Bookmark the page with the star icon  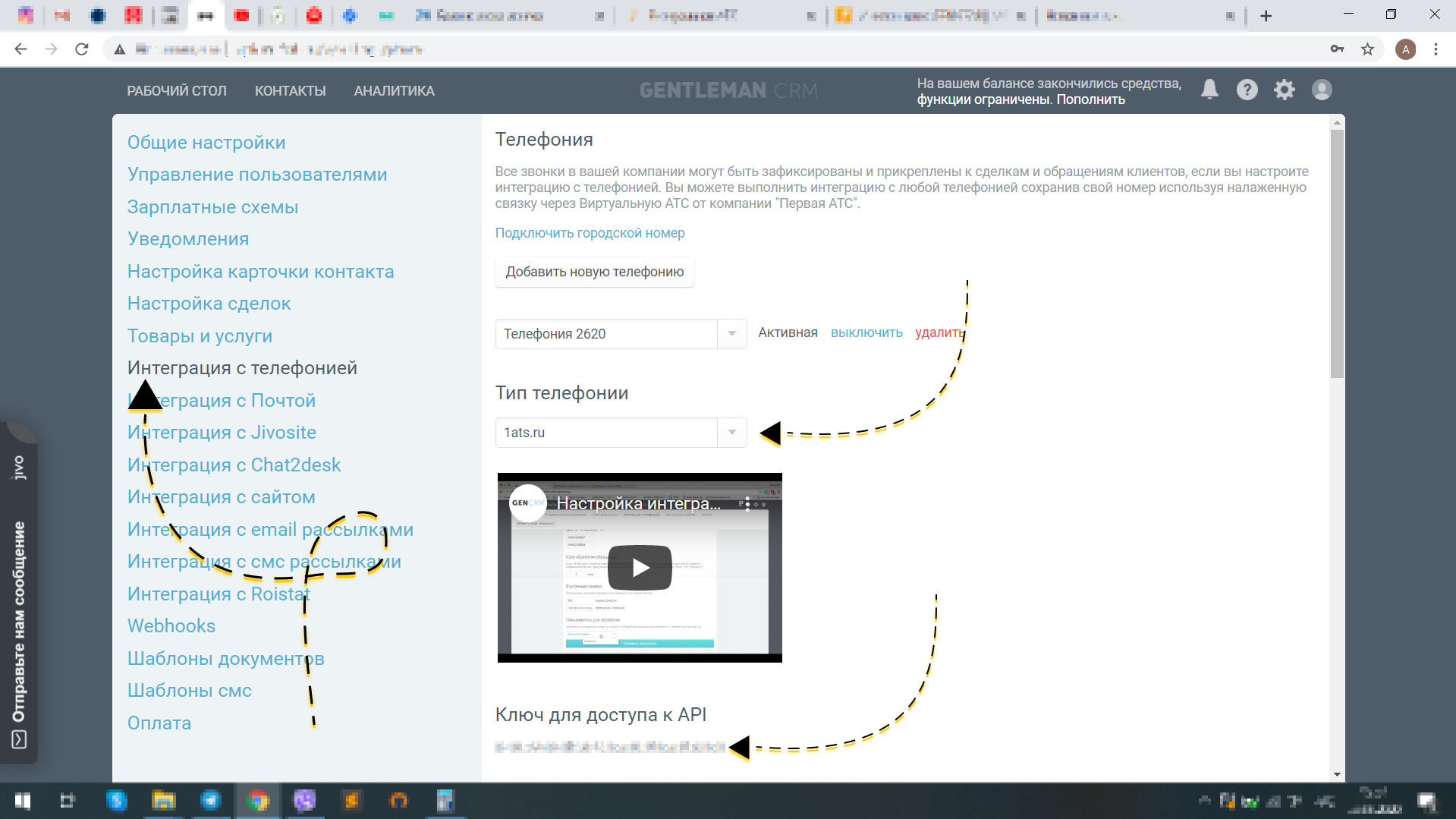pyautogui.click(x=1368, y=49)
